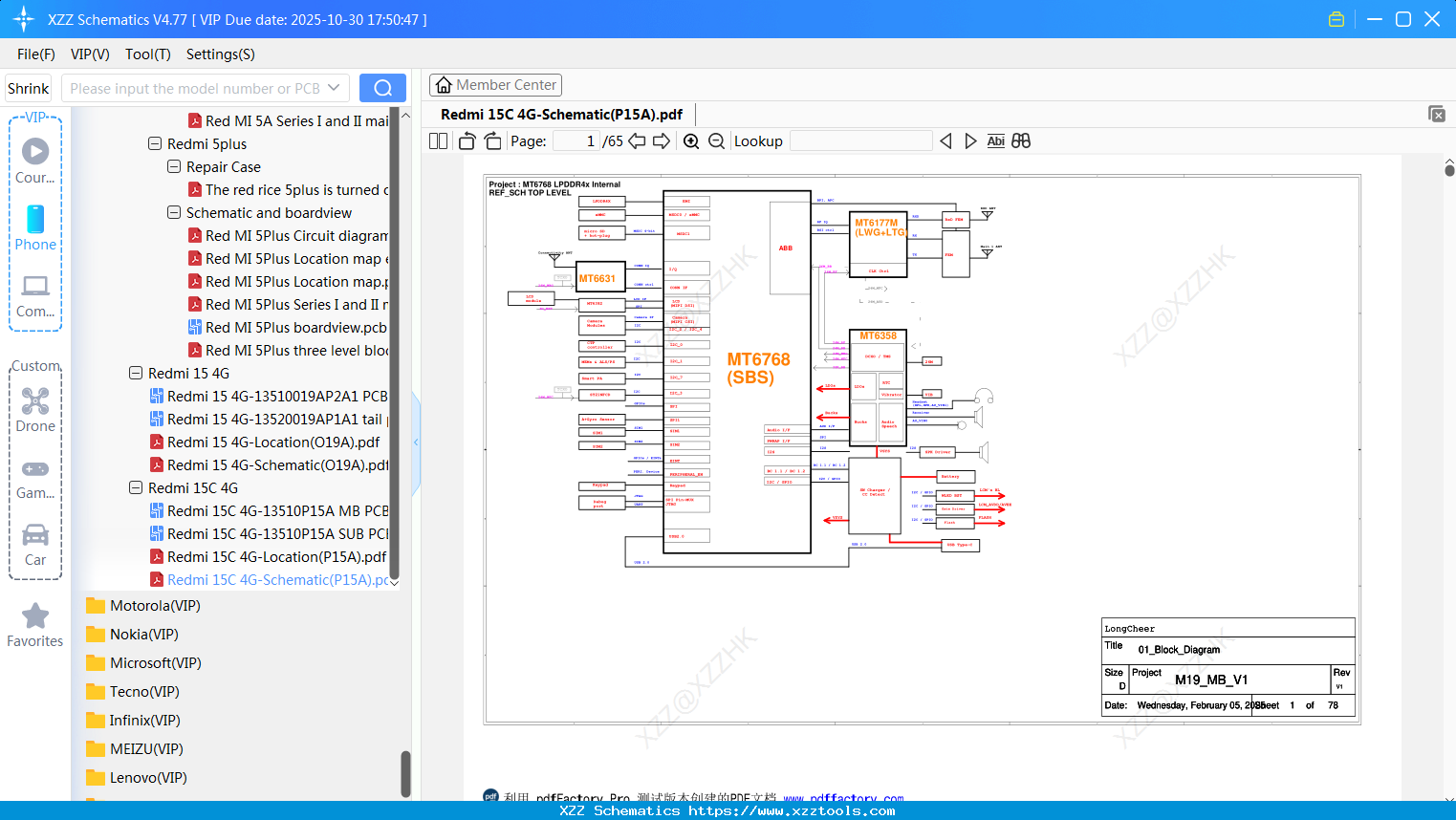Open the Phone category in VIP sidebar

coord(34,227)
